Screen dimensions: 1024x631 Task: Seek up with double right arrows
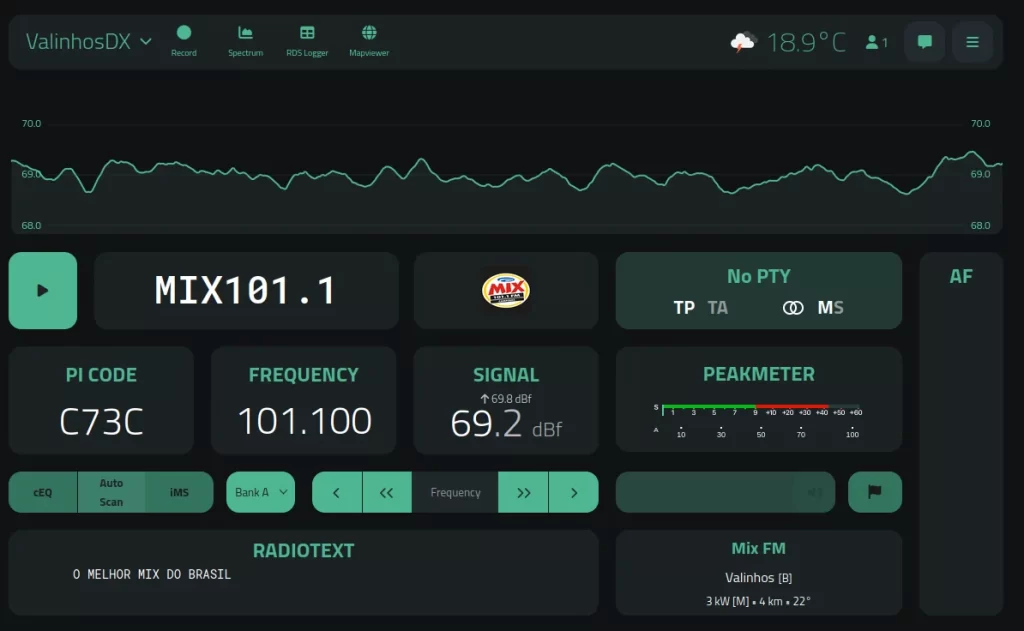click(523, 493)
